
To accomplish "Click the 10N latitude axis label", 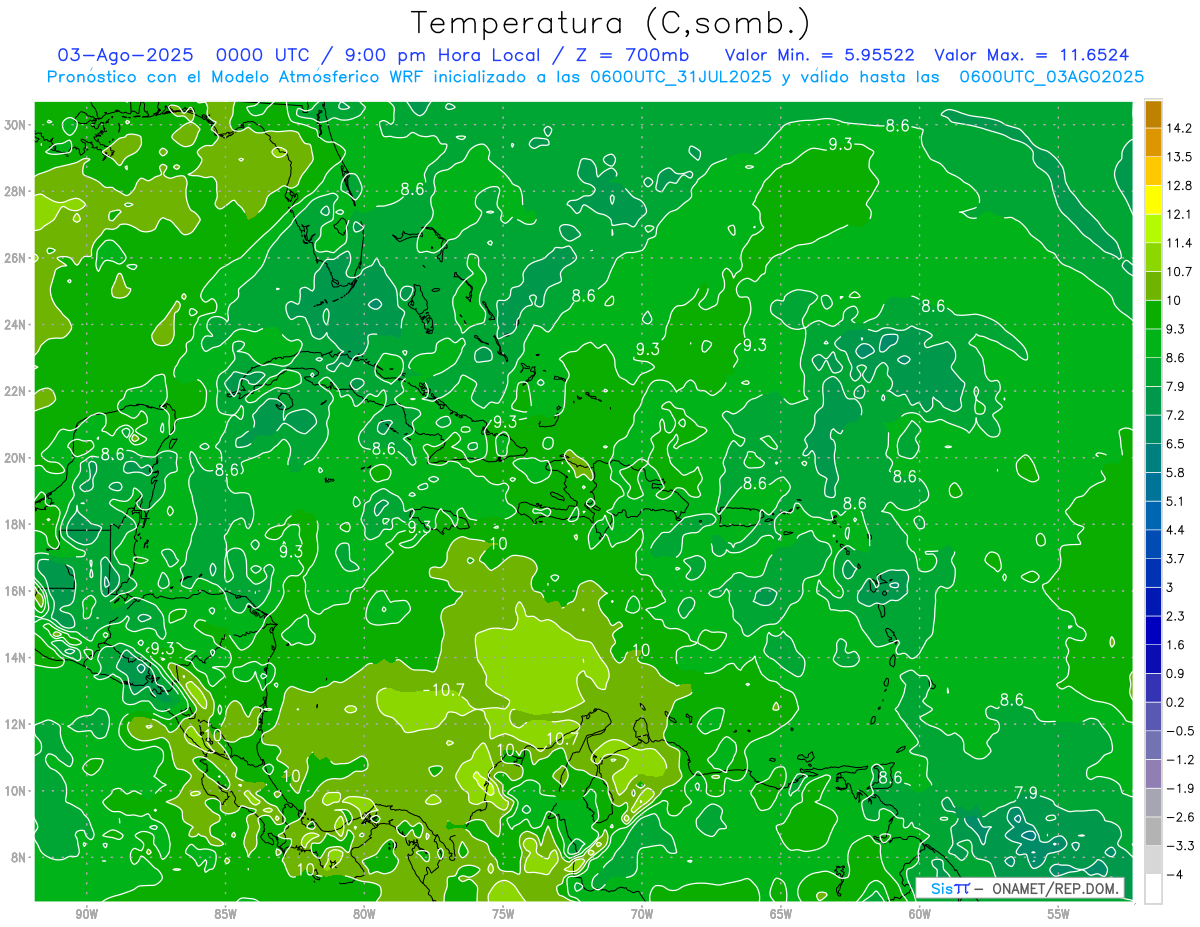I will pos(17,791).
